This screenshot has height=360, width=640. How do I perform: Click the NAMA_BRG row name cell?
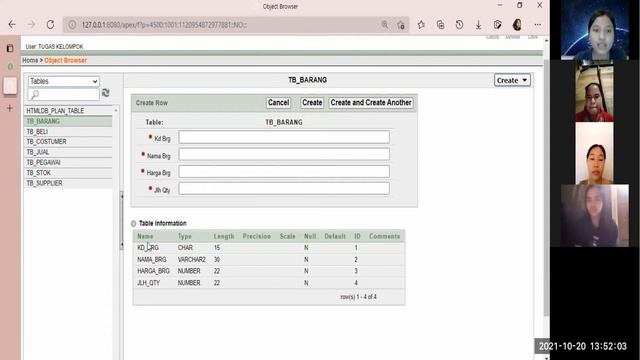coord(152,260)
